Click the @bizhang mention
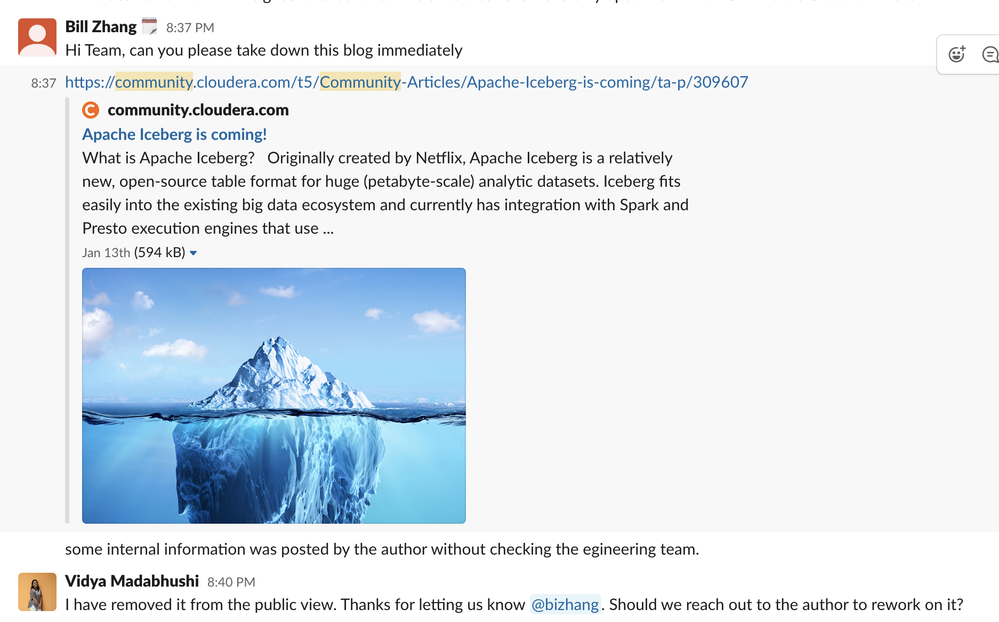The height and width of the screenshot is (622, 999). point(565,604)
